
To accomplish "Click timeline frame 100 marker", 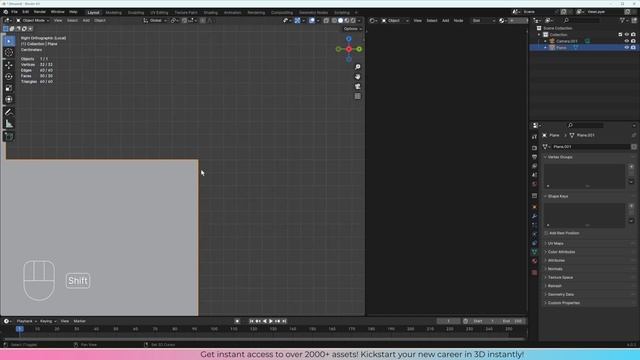I will coord(214,329).
